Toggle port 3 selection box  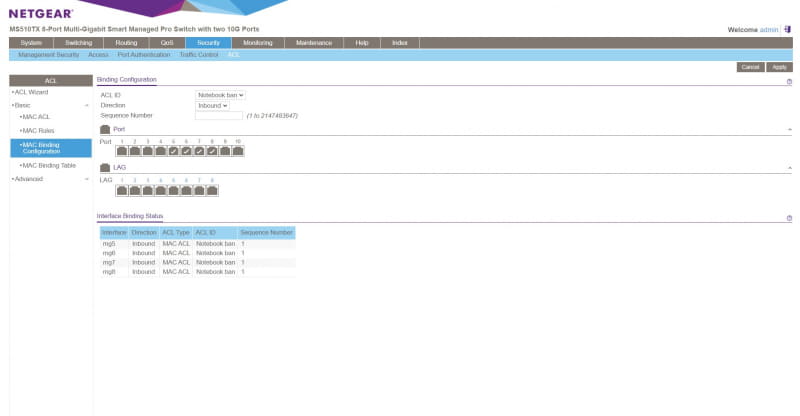[147, 151]
